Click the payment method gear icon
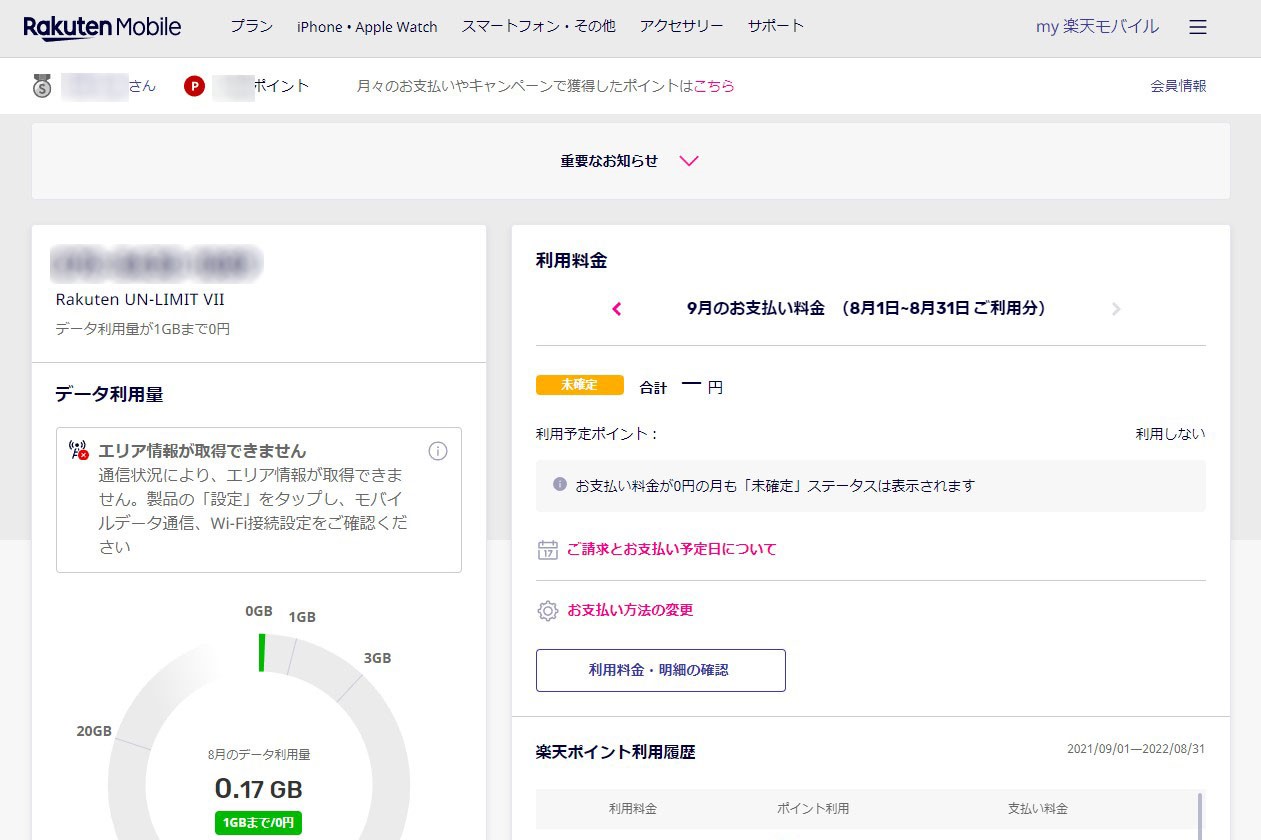 point(547,610)
